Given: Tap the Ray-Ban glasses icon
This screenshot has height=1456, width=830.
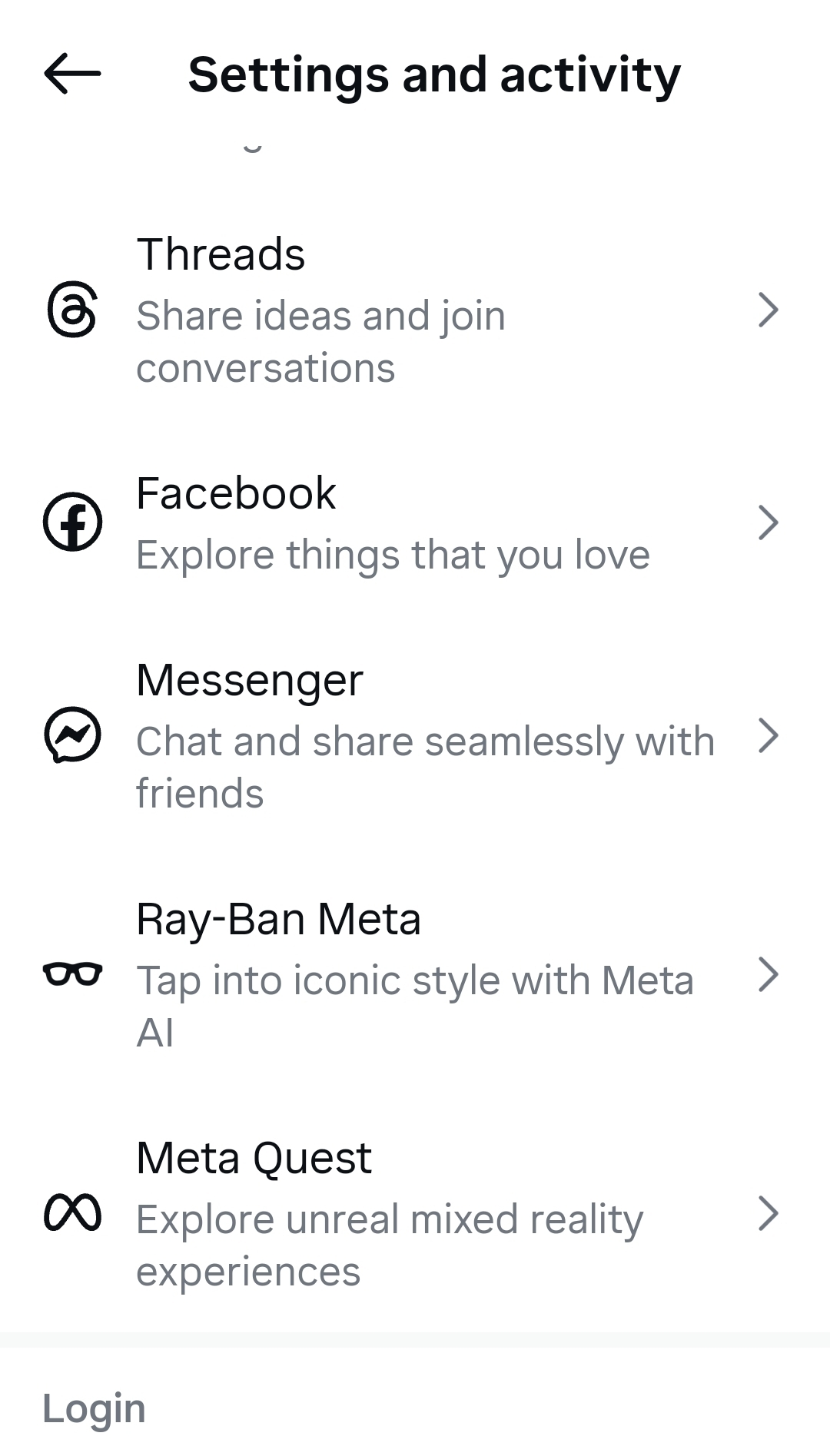Looking at the screenshot, I should (72, 974).
